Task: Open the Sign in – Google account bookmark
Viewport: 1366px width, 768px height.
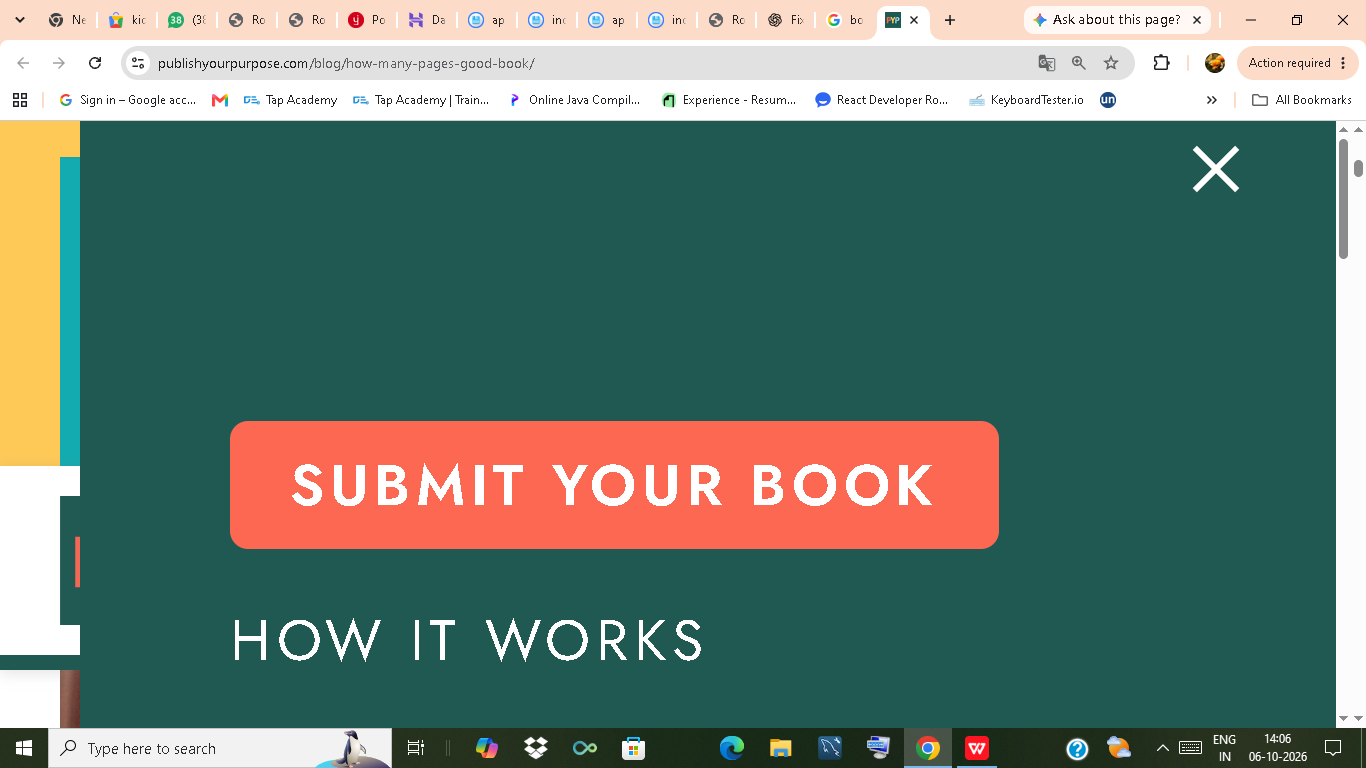Action: pyautogui.click(x=128, y=100)
